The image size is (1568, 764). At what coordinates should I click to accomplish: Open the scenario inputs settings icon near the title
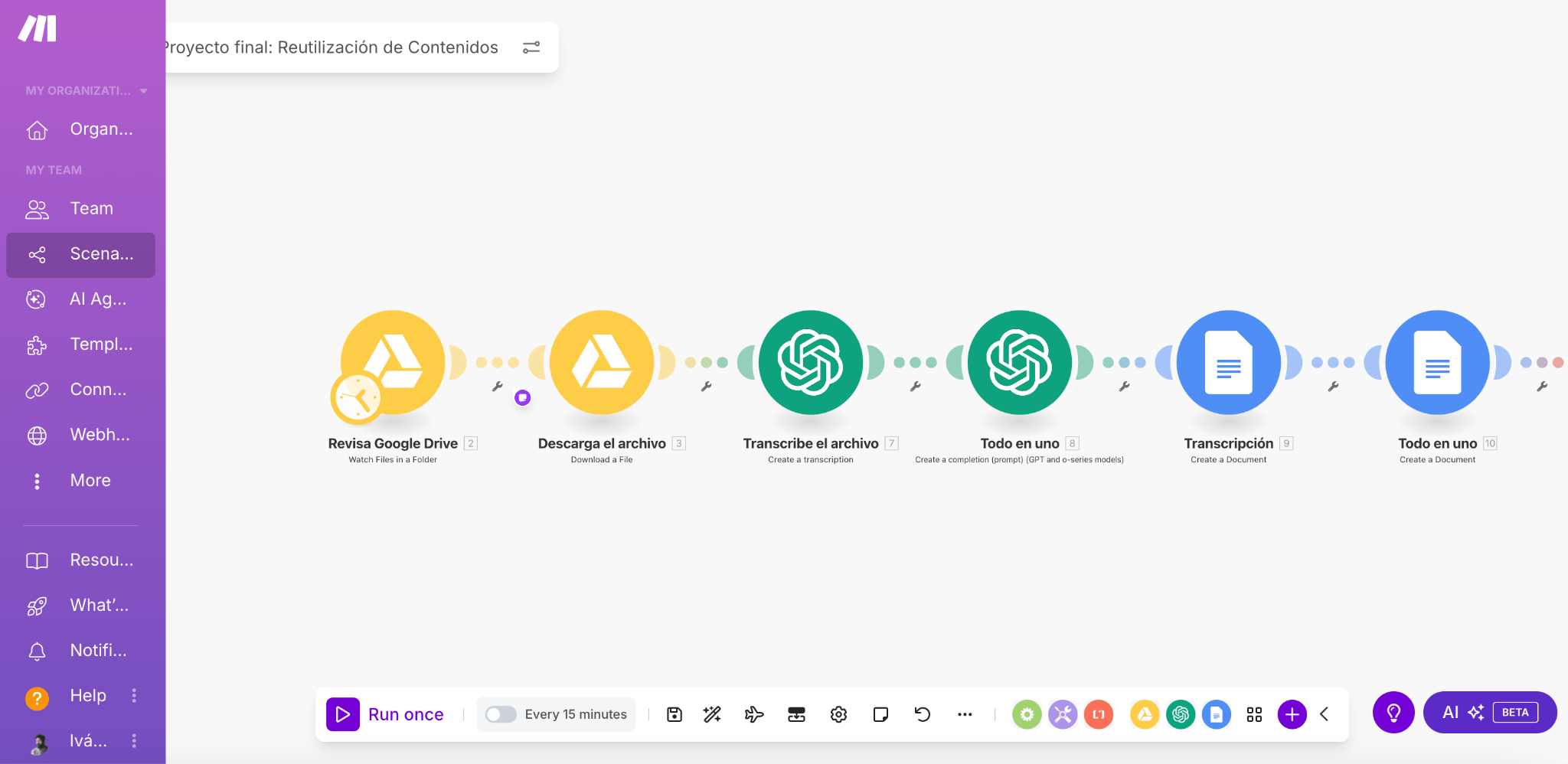(531, 47)
